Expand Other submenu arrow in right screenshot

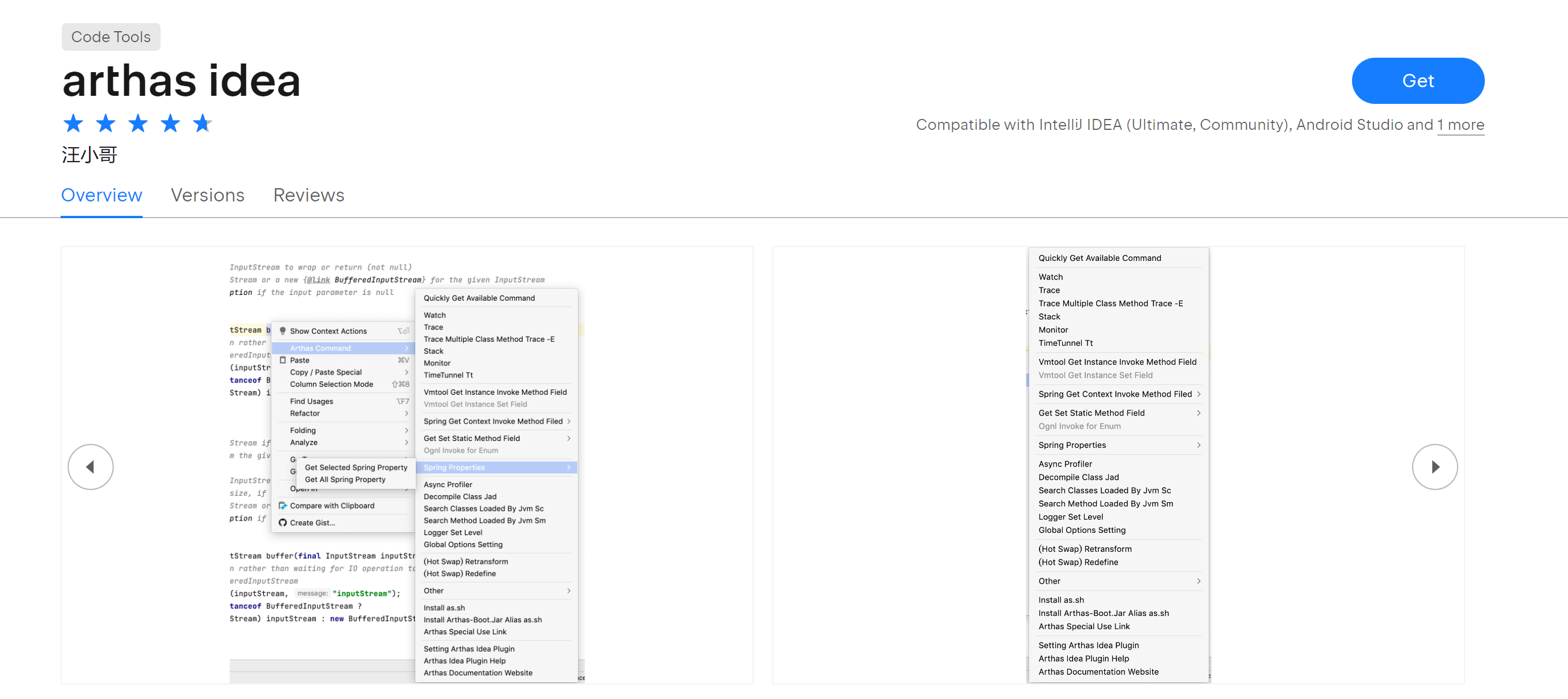click(1198, 581)
